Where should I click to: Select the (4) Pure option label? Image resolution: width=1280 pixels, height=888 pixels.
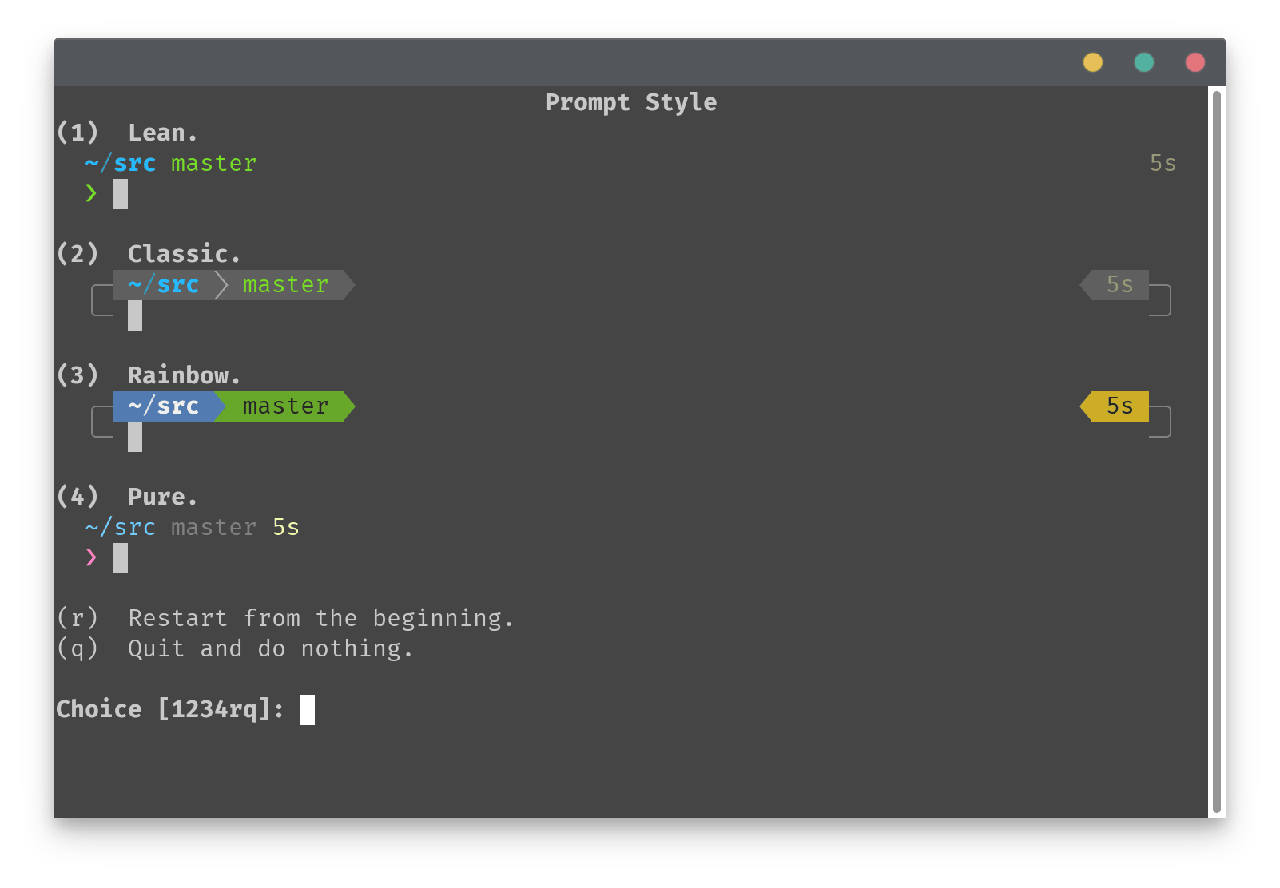127,497
